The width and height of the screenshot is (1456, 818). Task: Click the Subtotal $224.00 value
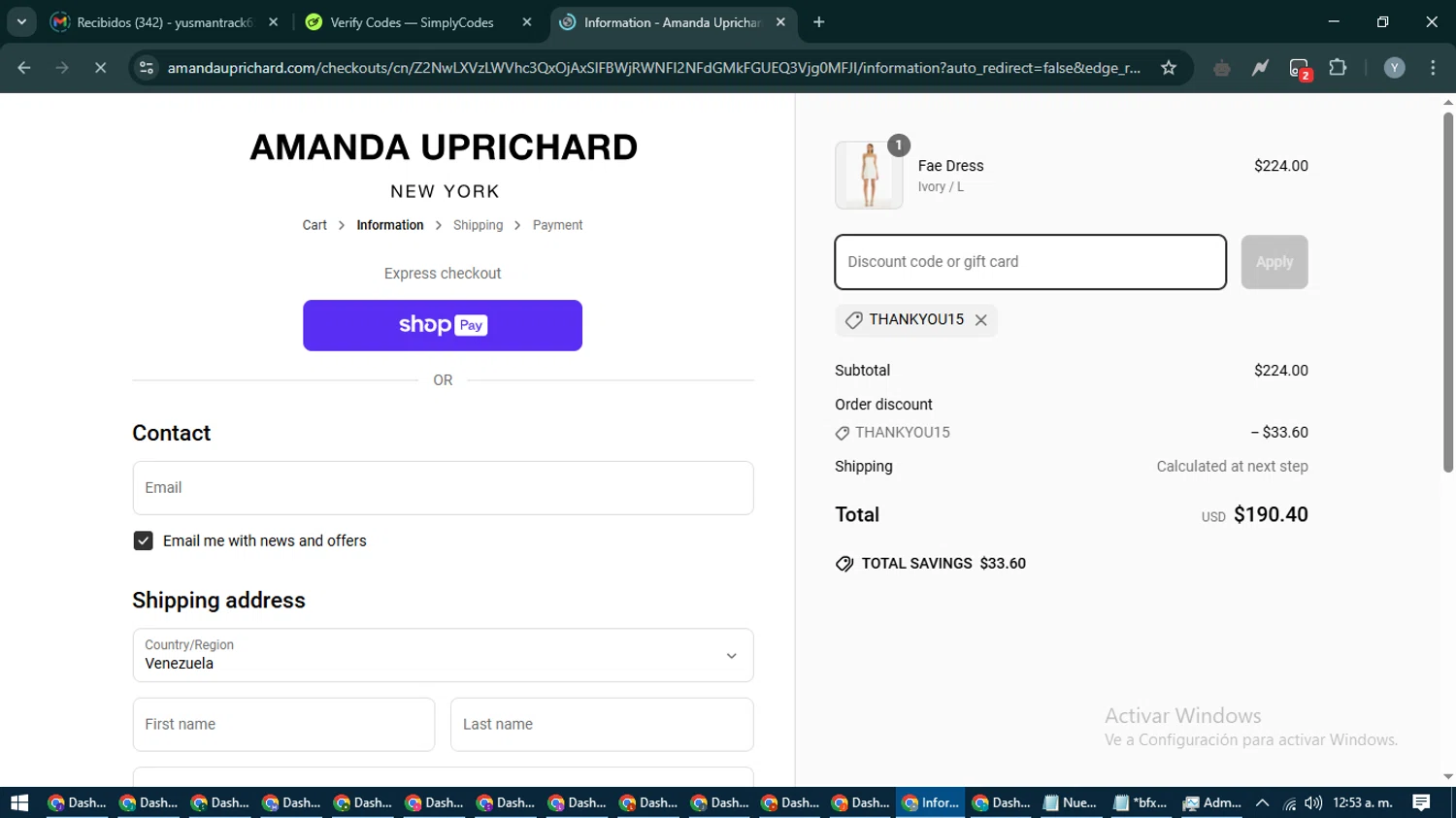pyautogui.click(x=1281, y=371)
